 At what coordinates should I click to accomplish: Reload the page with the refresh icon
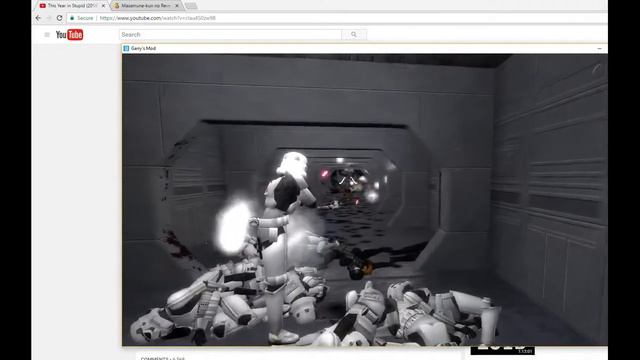60,18
